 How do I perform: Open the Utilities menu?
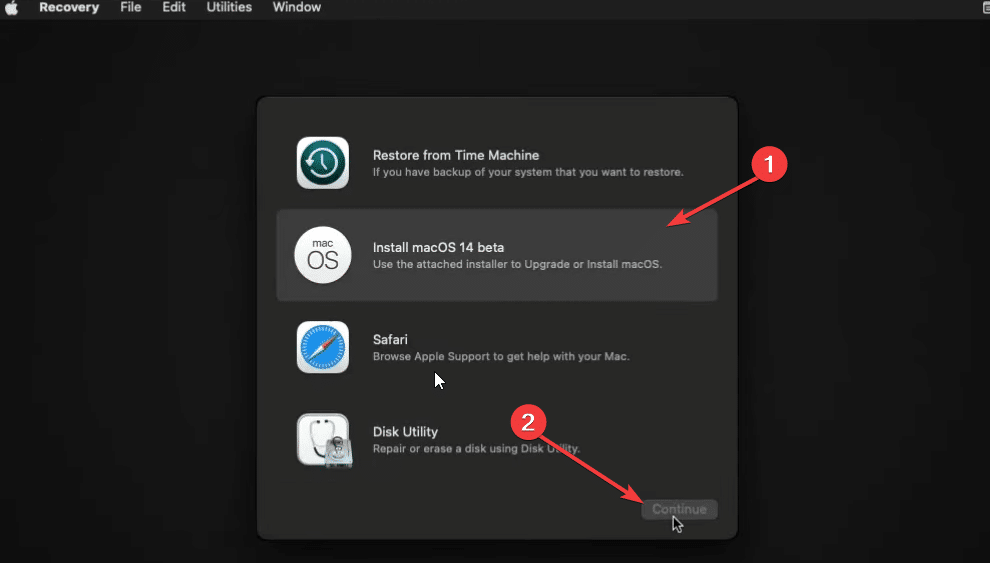[229, 8]
